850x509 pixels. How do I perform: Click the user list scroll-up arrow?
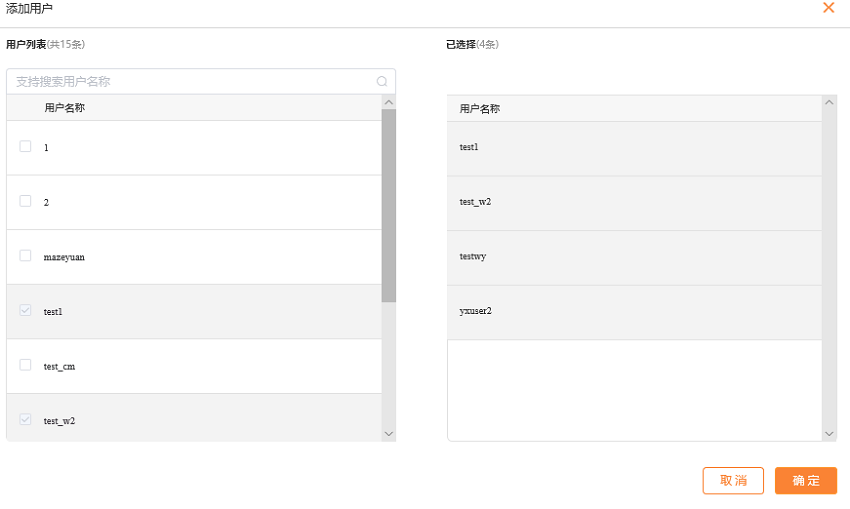coord(389,102)
